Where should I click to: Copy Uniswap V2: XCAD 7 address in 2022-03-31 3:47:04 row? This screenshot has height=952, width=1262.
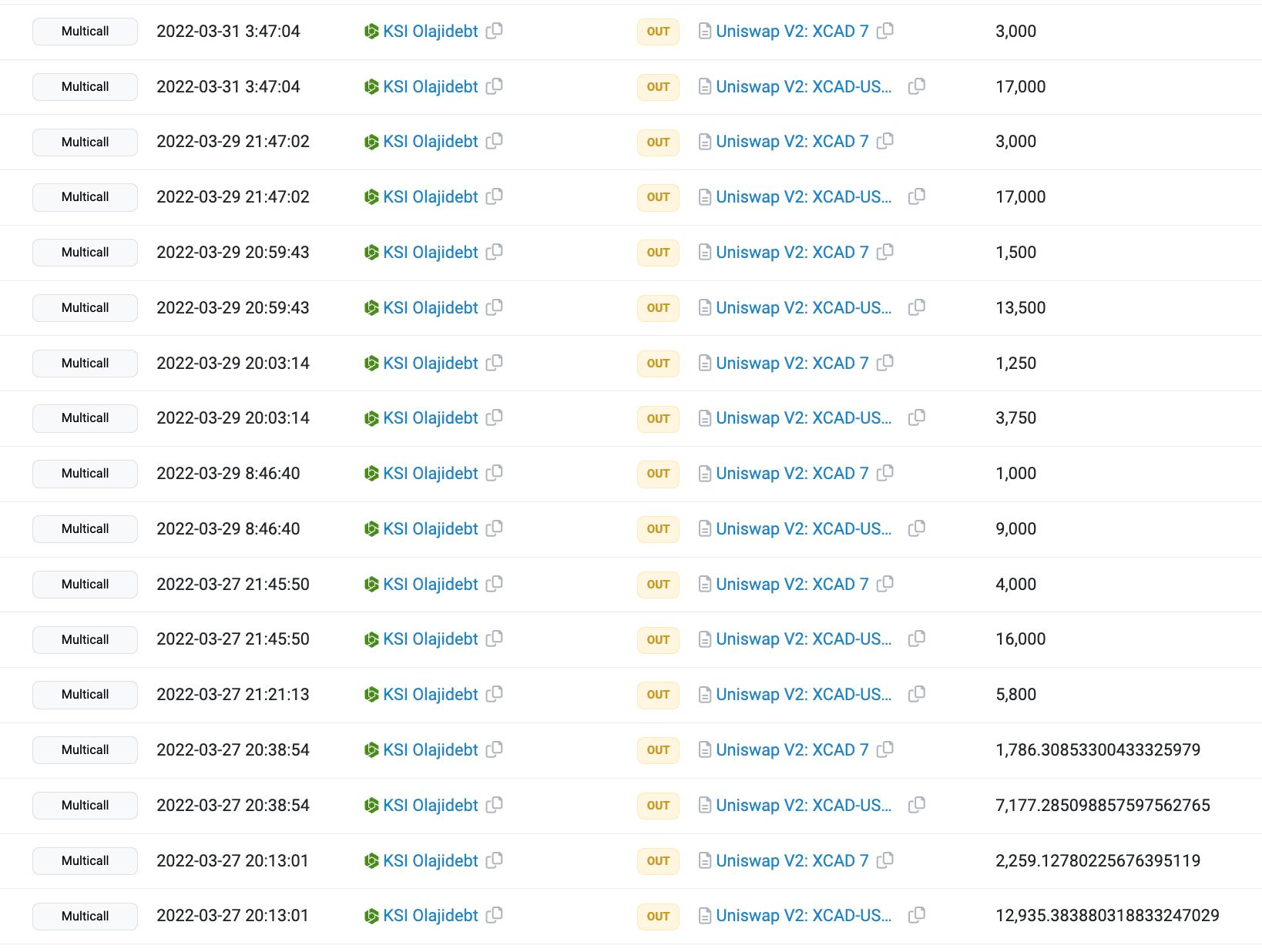pyautogui.click(x=885, y=31)
